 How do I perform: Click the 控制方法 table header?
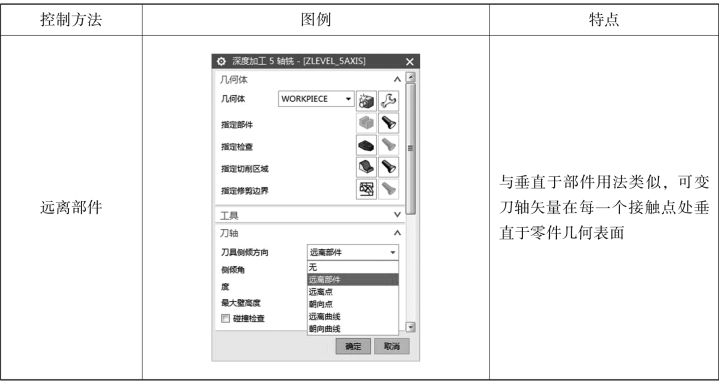(x=71, y=20)
